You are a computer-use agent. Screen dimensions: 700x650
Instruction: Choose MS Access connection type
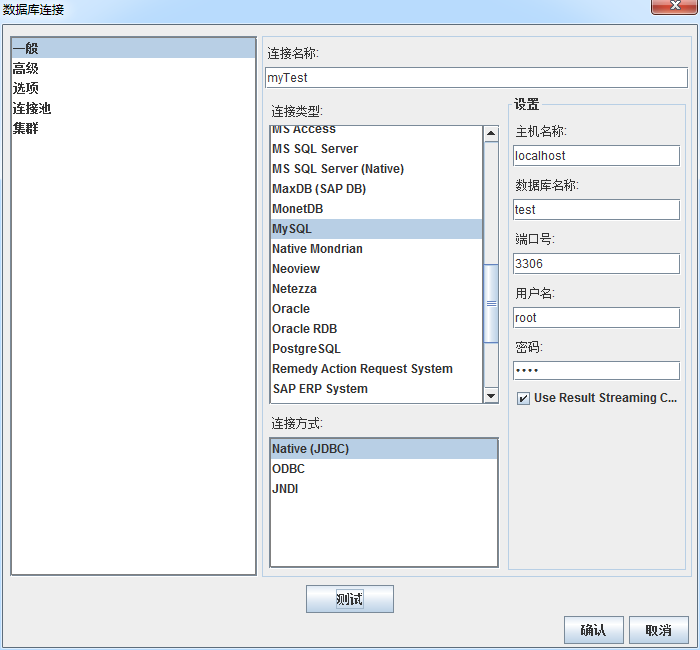click(x=376, y=129)
